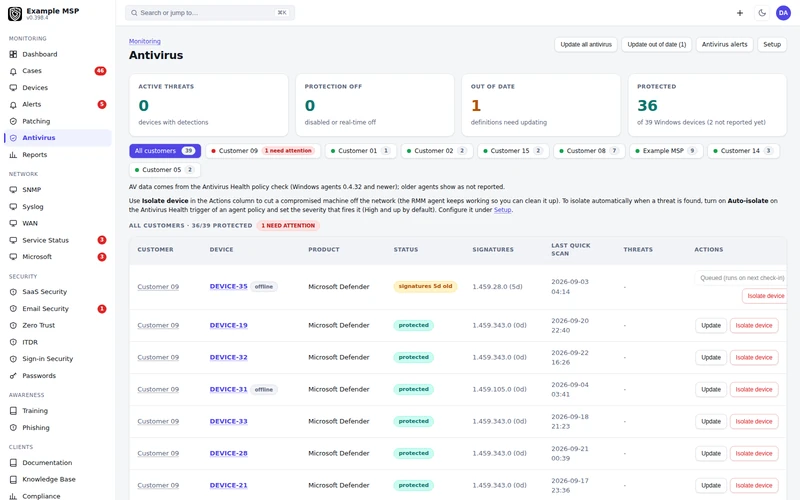Image resolution: width=800 pixels, height=500 pixels.
Task: Click the Zero Trust icon
Action: coord(13,326)
